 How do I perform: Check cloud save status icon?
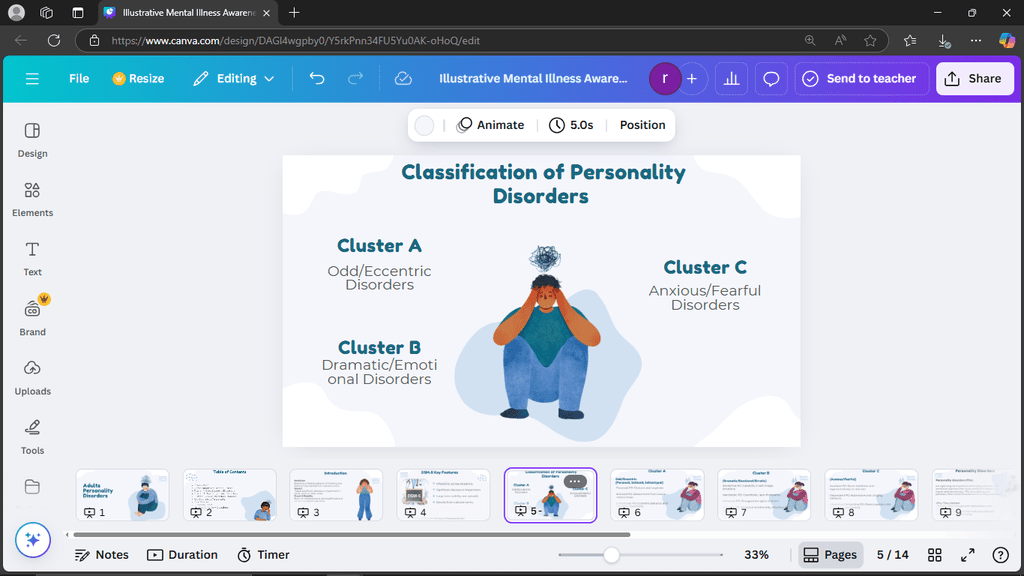403,78
